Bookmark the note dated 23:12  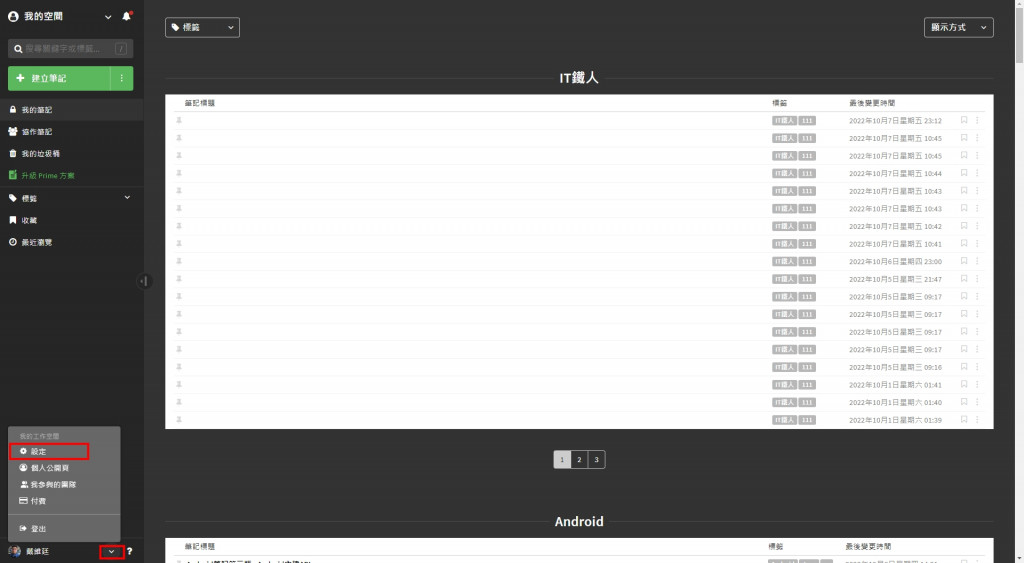[x=963, y=120]
